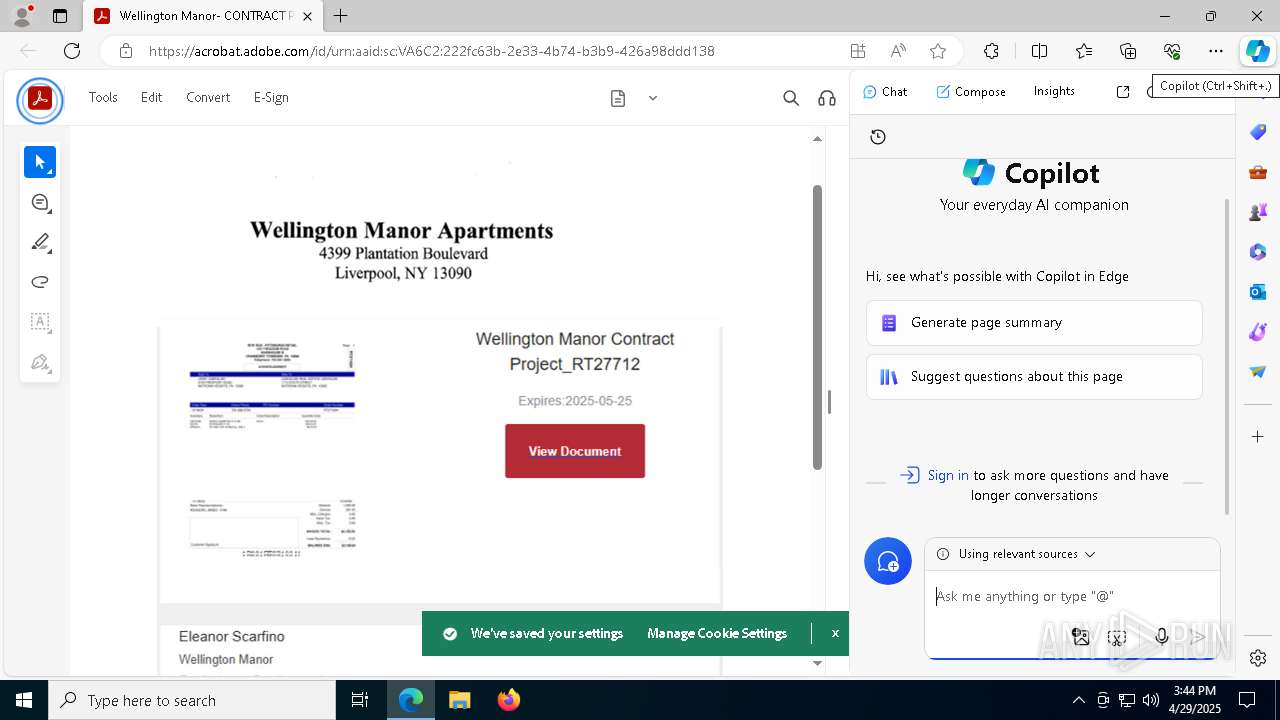
Task: Dismiss the saved settings notification
Action: (835, 633)
